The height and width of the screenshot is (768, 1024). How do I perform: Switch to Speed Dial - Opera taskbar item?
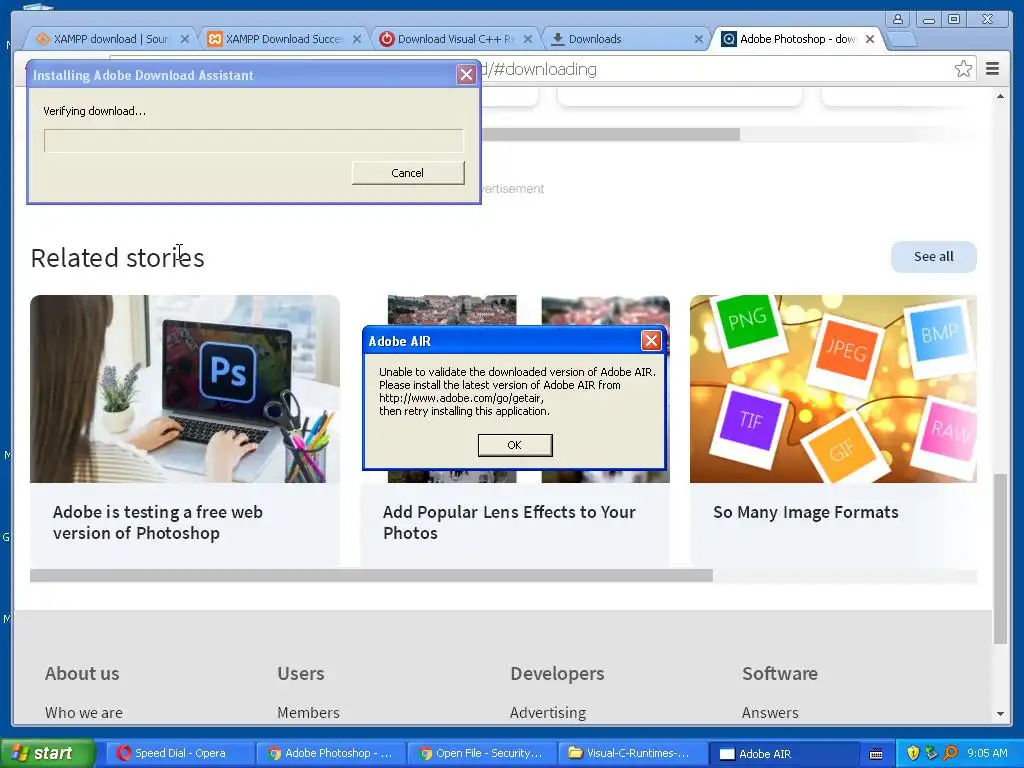(180, 753)
